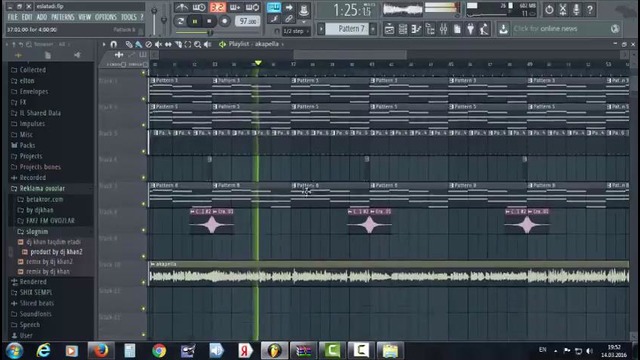Image resolution: width=640 pixels, height=360 pixels.
Task: Toggle the pattern/song mode switch
Action: pyautogui.click(x=180, y=21)
